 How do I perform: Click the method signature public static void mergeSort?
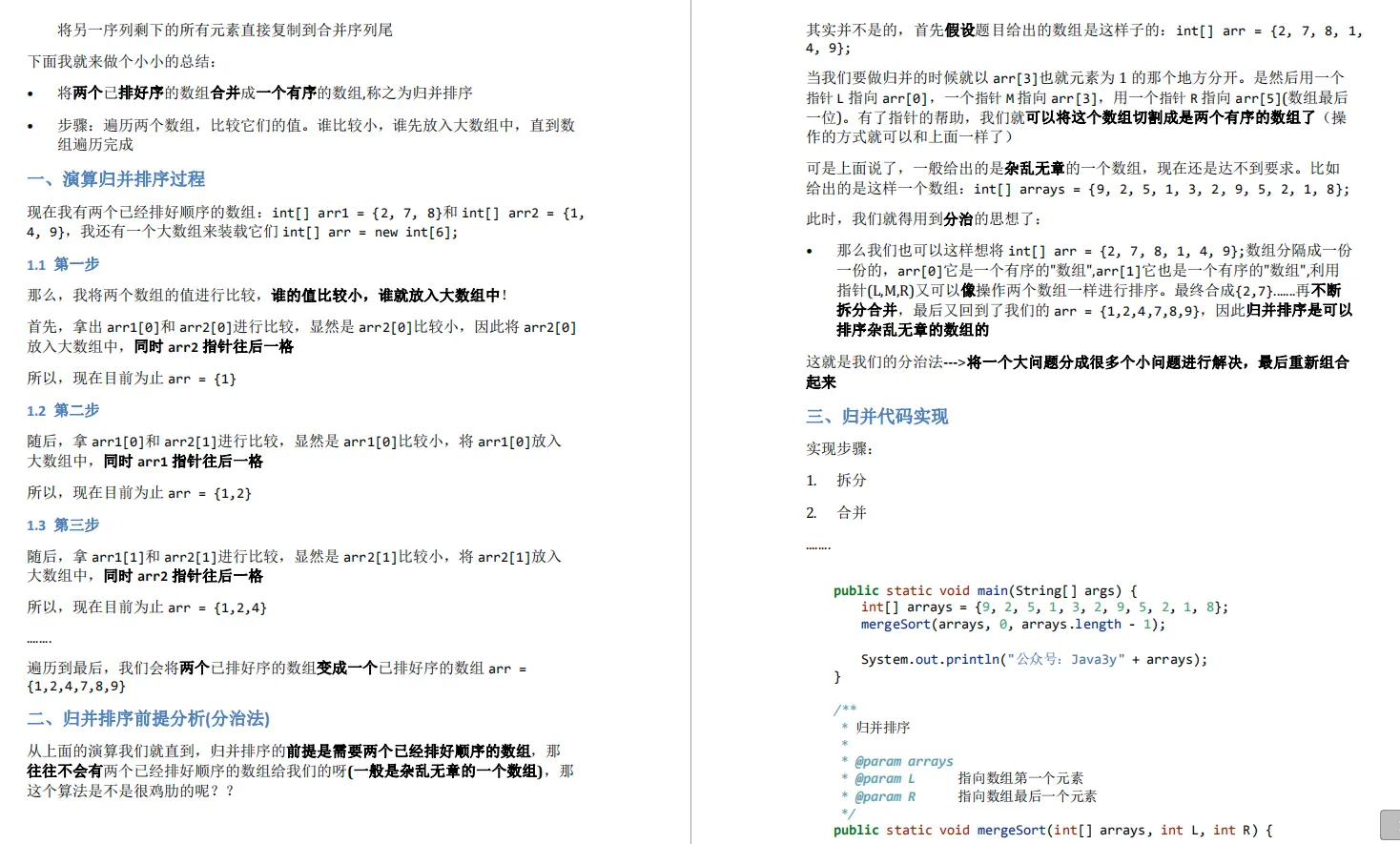pyautogui.click(x=1053, y=831)
